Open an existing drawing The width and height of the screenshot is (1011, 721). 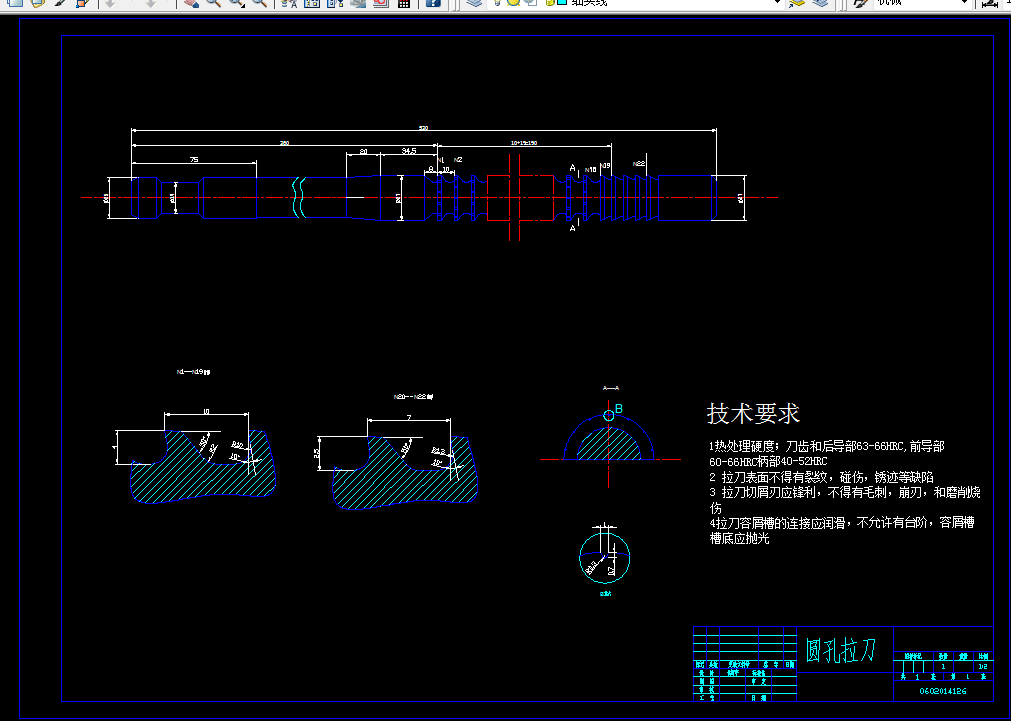(x=36, y=4)
